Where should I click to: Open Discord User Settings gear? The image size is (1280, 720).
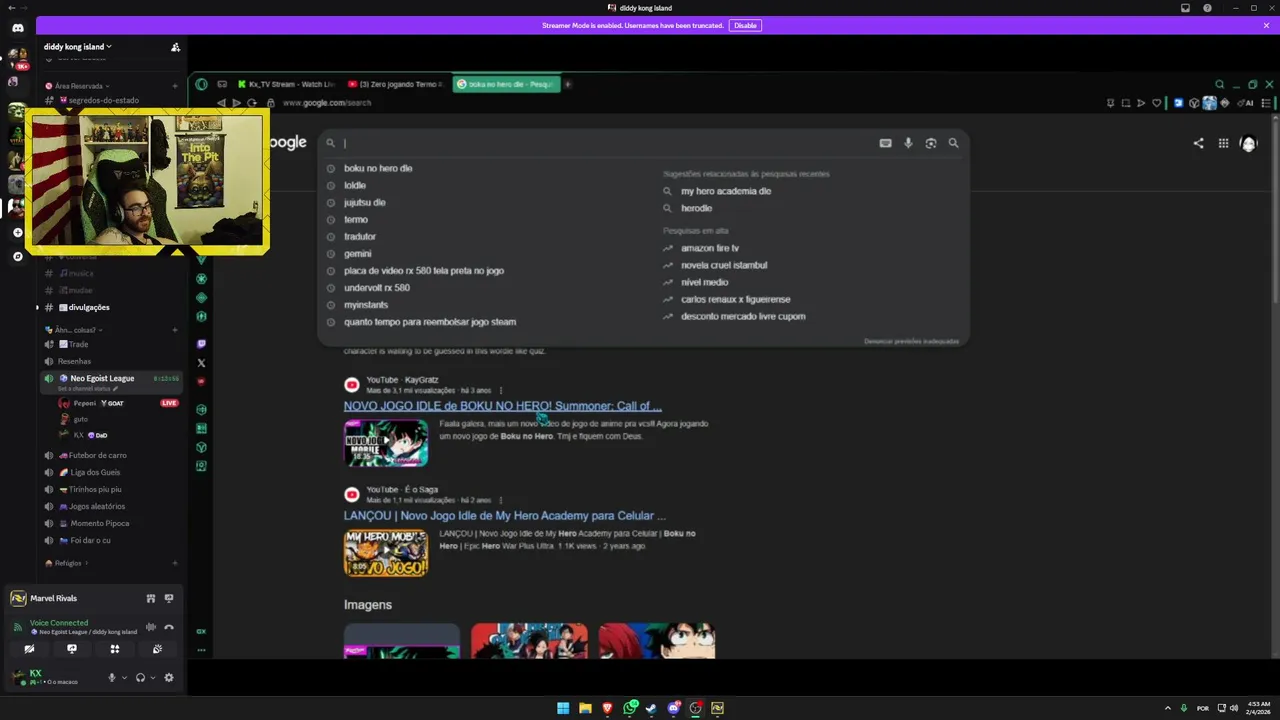click(169, 677)
